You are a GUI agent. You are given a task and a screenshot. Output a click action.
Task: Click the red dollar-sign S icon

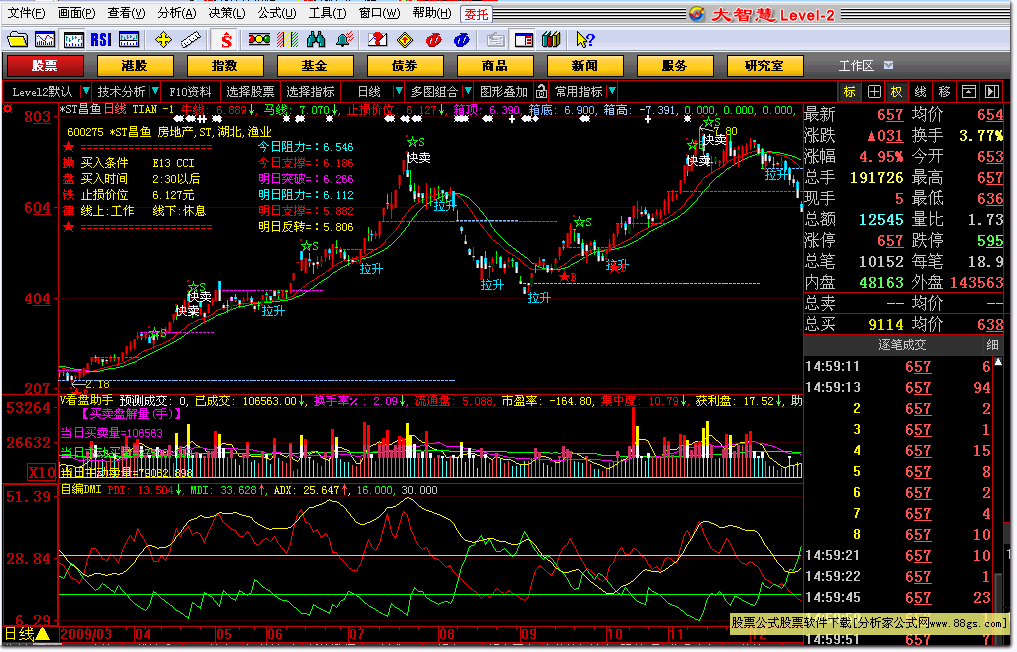tap(226, 40)
